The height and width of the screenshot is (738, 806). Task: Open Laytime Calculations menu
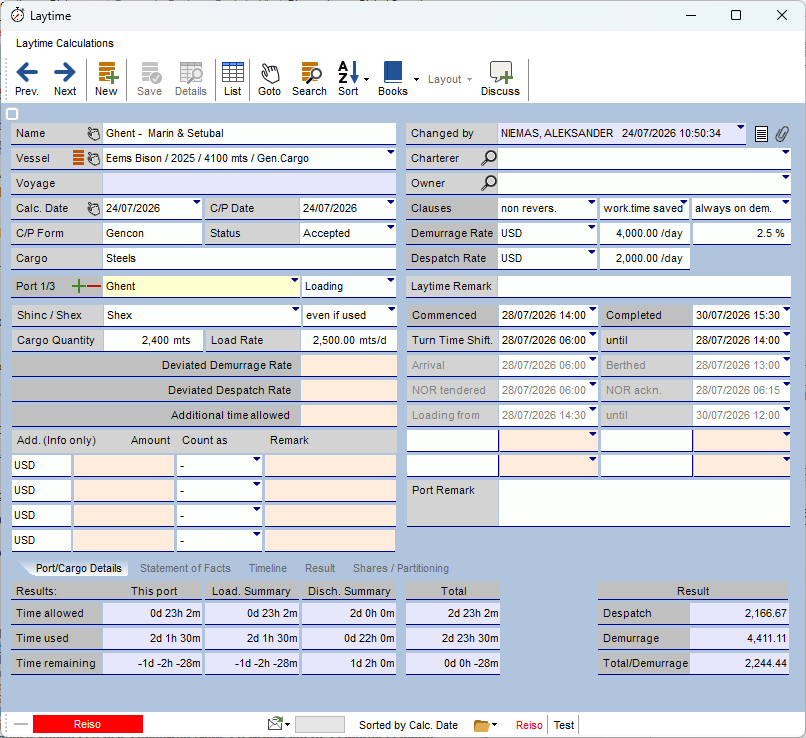(65, 43)
